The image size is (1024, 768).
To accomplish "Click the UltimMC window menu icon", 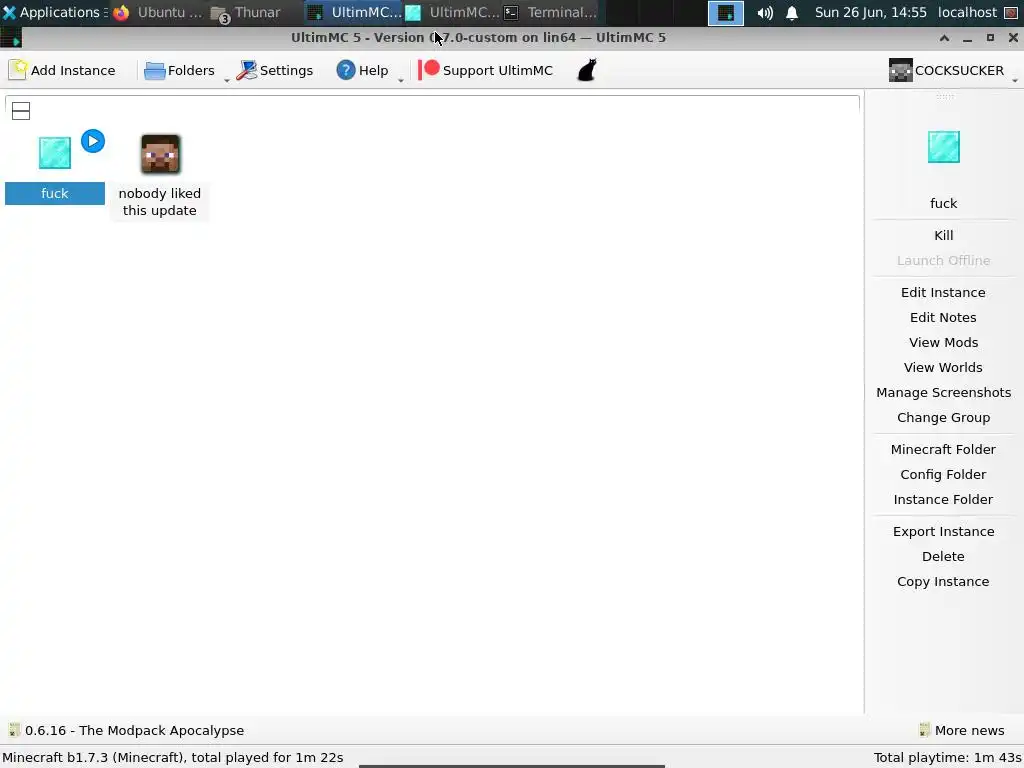I will coord(11,38).
